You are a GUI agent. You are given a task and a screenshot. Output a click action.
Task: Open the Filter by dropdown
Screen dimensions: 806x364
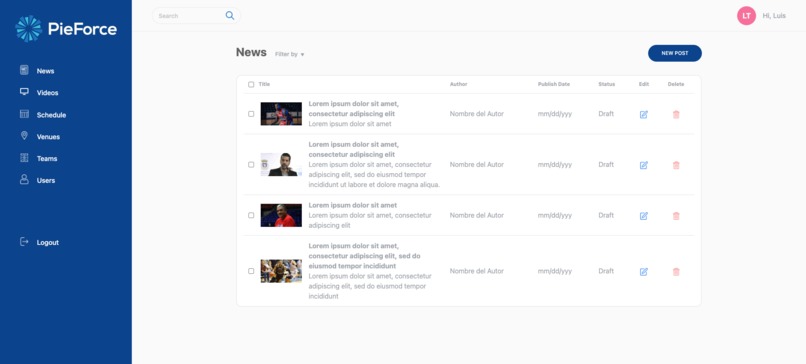point(289,54)
